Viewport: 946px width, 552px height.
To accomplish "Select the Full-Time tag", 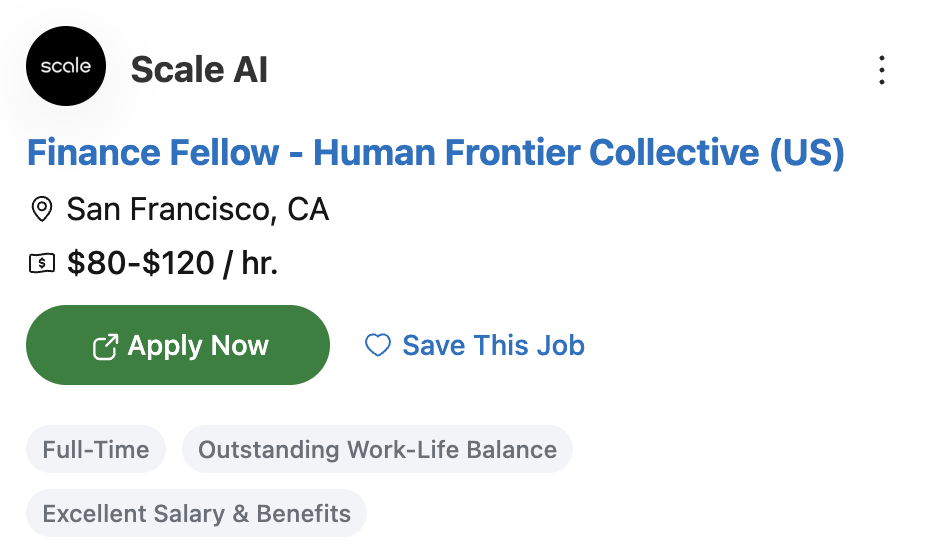I will click(x=96, y=449).
